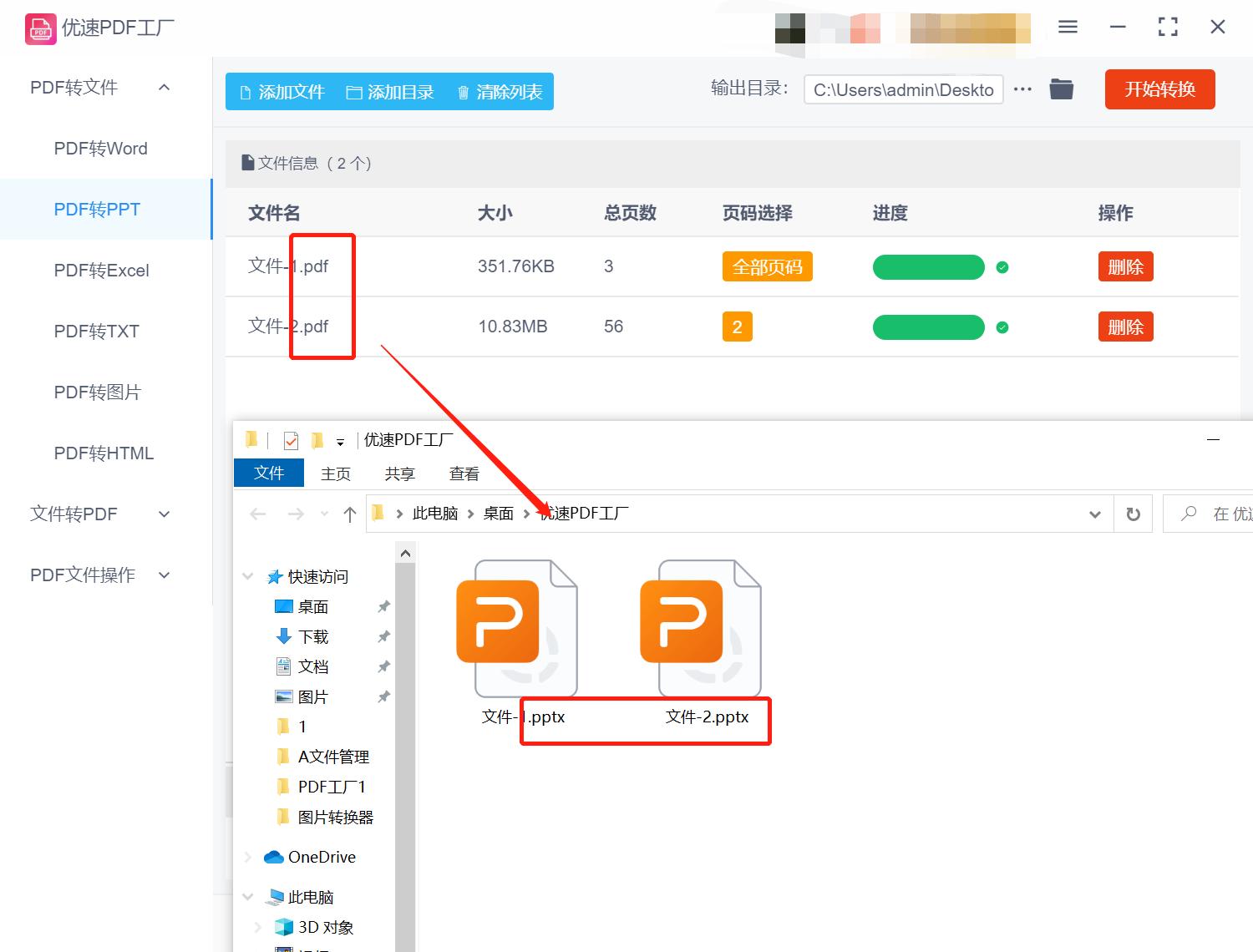The height and width of the screenshot is (952, 1253).
Task: Click the search magnifier icon in Explorer
Action: tap(1188, 514)
